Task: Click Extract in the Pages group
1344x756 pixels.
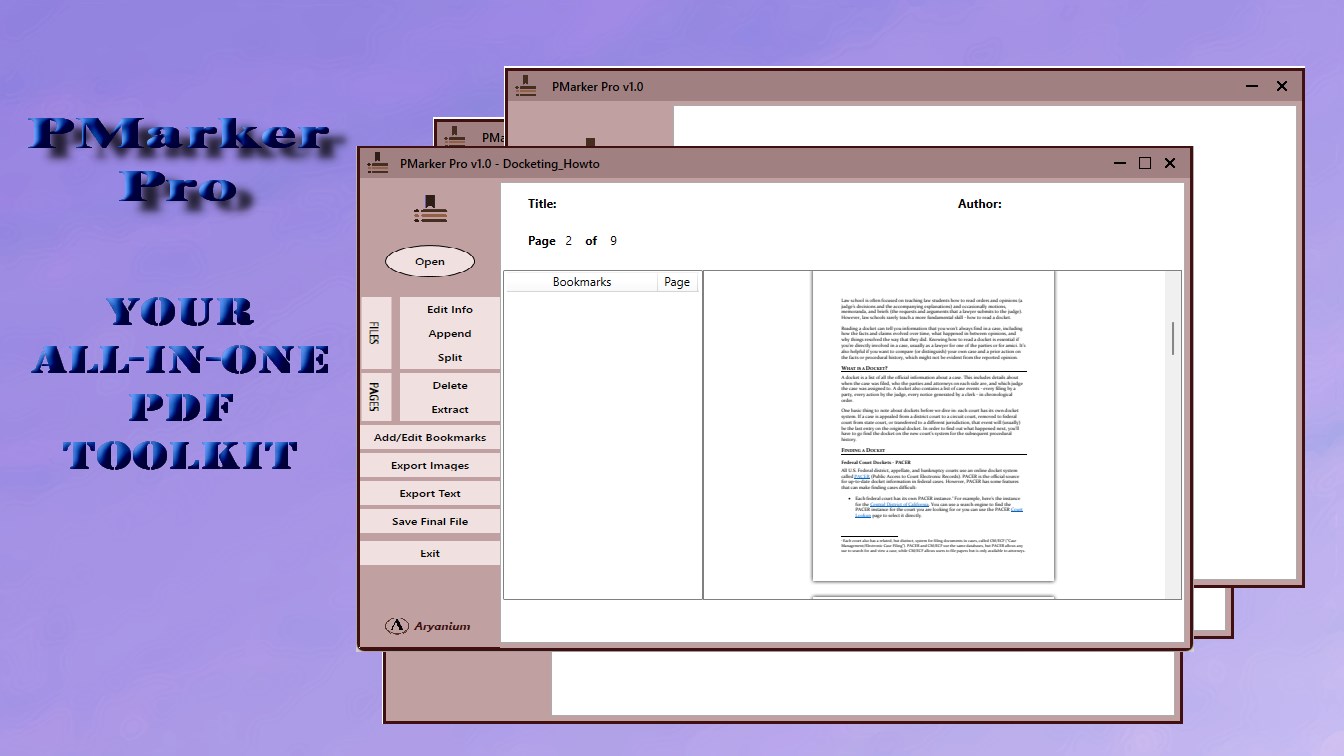Action: tap(450, 410)
